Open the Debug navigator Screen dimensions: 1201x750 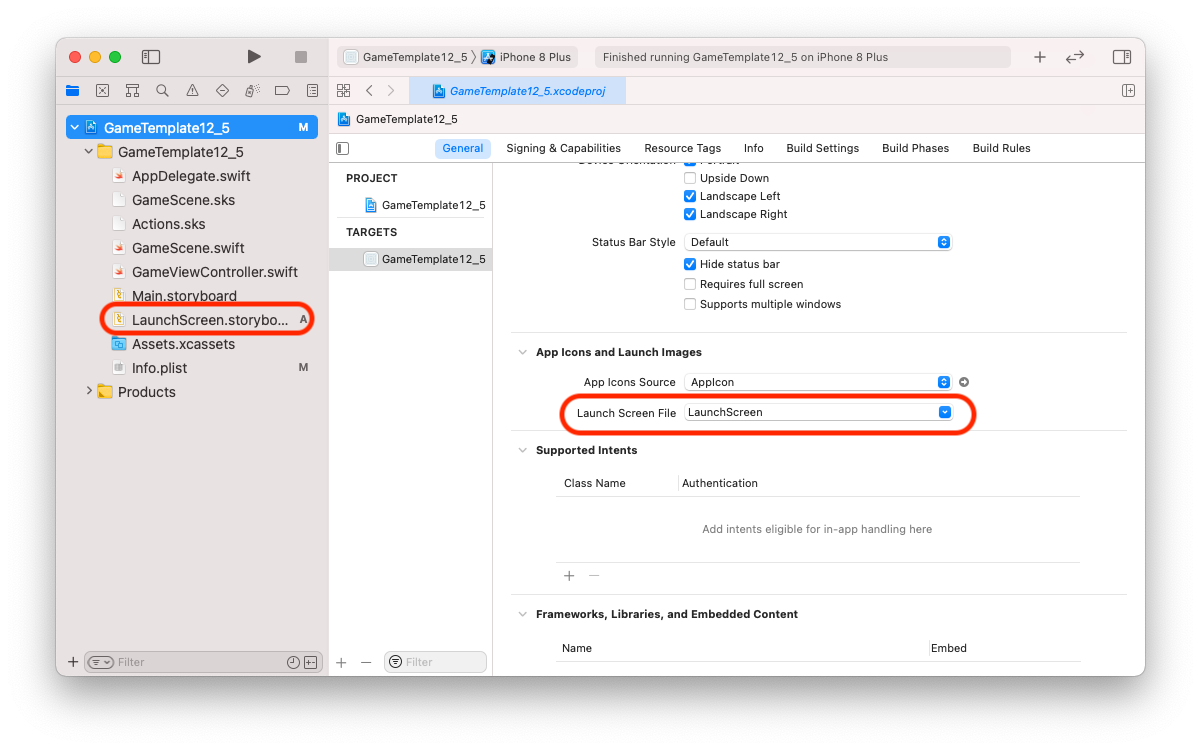pyautogui.click(x=252, y=90)
